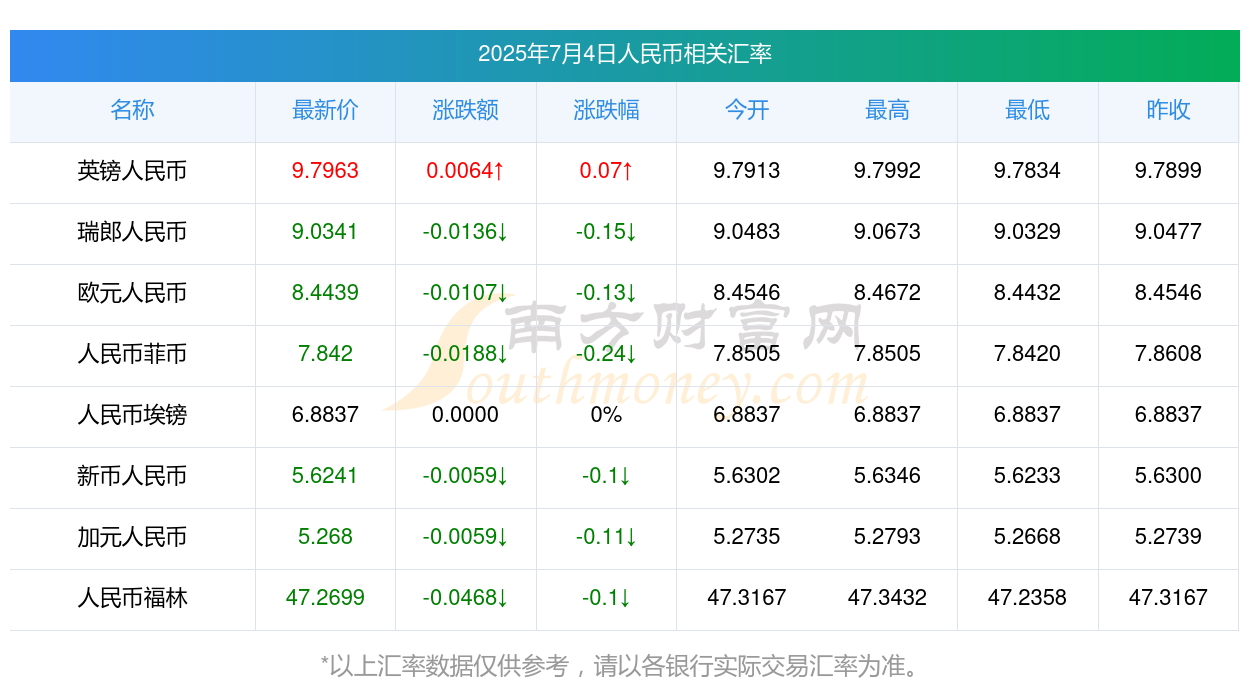Click the 最新价 column header

coord(325,110)
